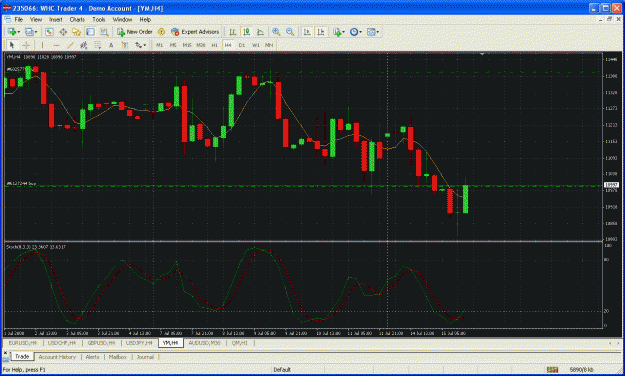Screen dimensions: 625x376
Task: Expand the Profiles dropdown arrow
Action: pyautogui.click(x=36, y=32)
